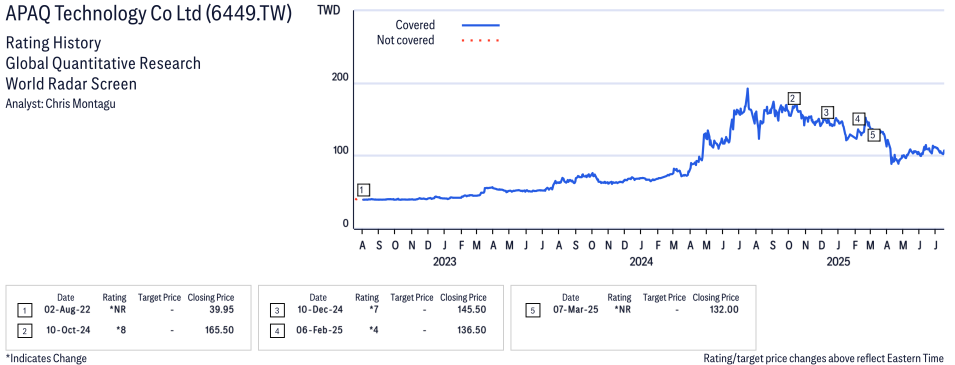Image resolution: width=955 pixels, height=365 pixels.
Task: Click numbered box 2 beside 10-Oct-24
Action: (24, 330)
